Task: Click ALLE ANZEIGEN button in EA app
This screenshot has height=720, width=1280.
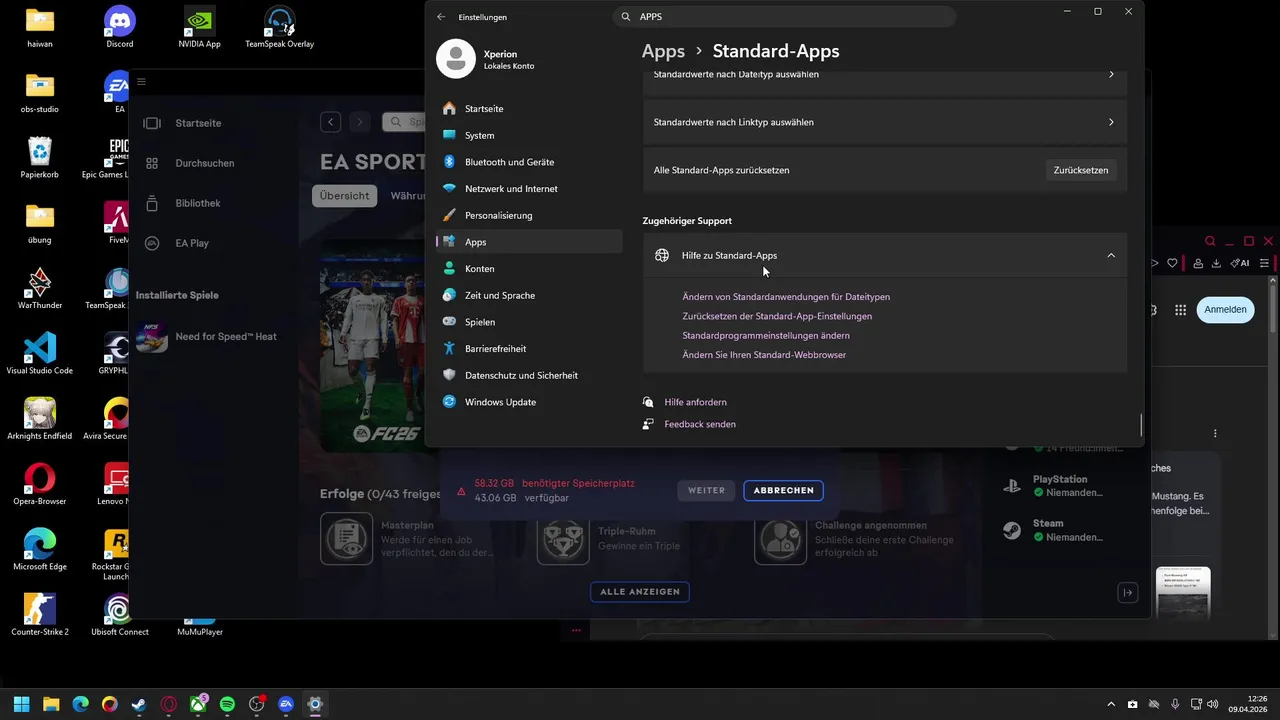Action: [x=640, y=592]
